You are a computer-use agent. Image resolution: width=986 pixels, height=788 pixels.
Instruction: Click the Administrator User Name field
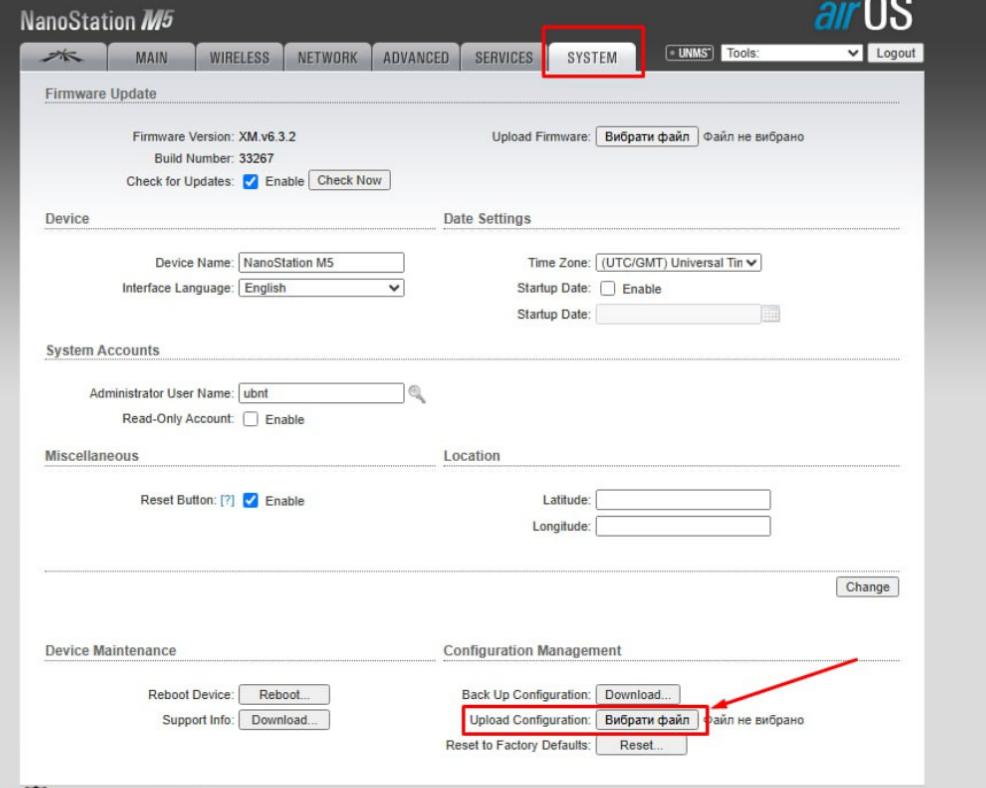[321, 393]
